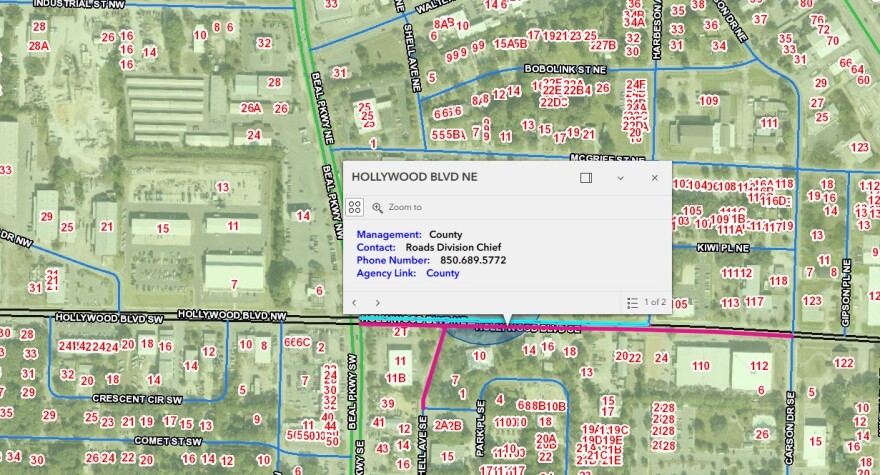Screen dimensions: 880x475
Task: Click address label 122 on the map
Action: pyautogui.click(x=844, y=363)
